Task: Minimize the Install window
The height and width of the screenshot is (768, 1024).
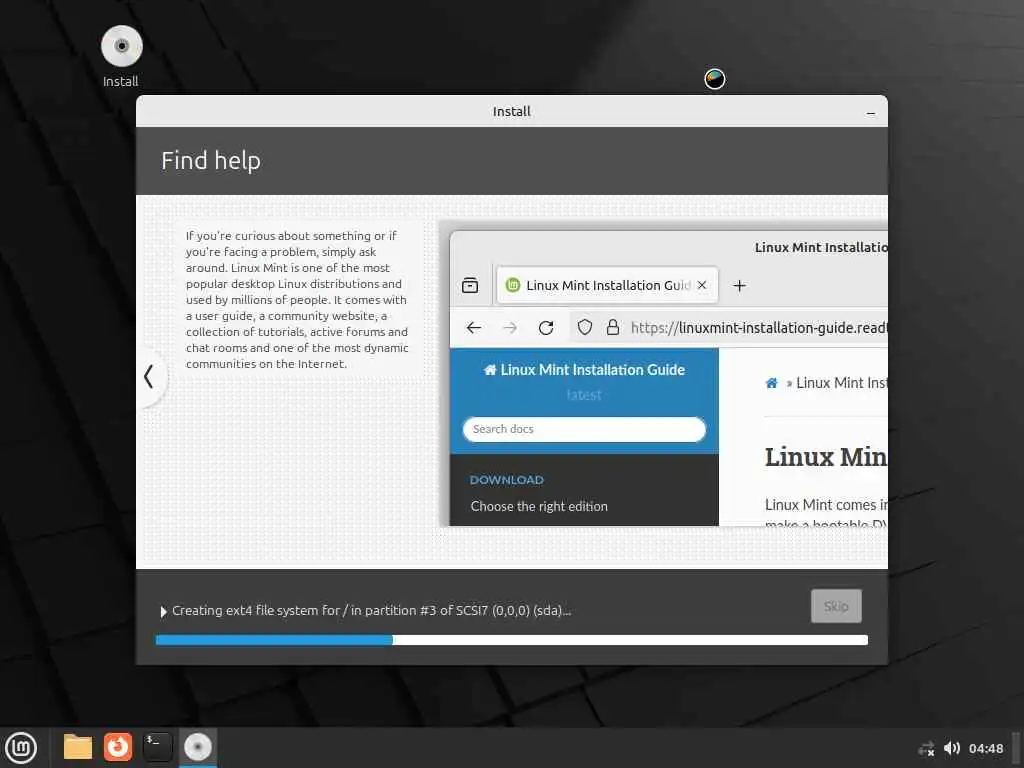Action: [871, 112]
